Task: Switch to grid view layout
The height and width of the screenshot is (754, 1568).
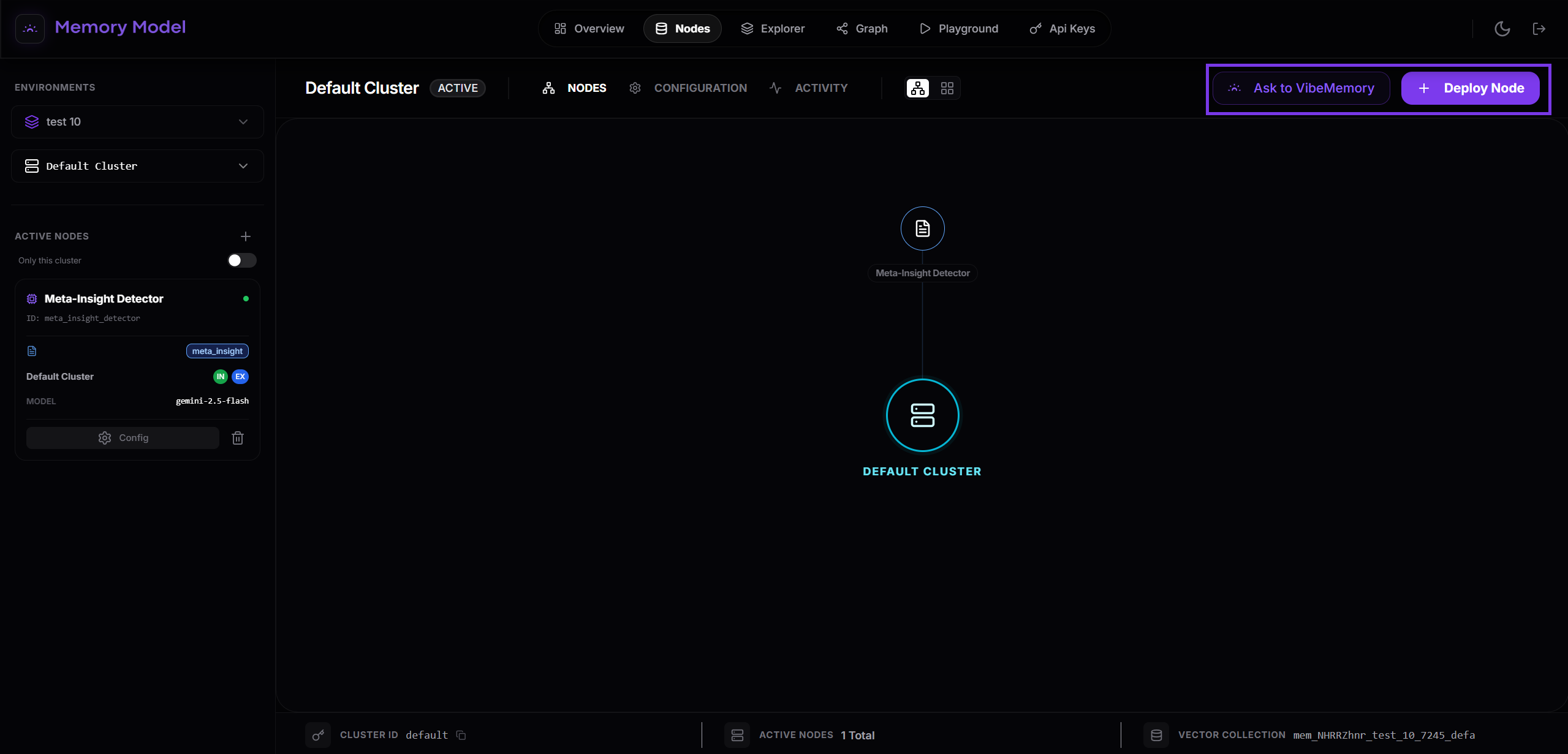Action: pos(947,88)
